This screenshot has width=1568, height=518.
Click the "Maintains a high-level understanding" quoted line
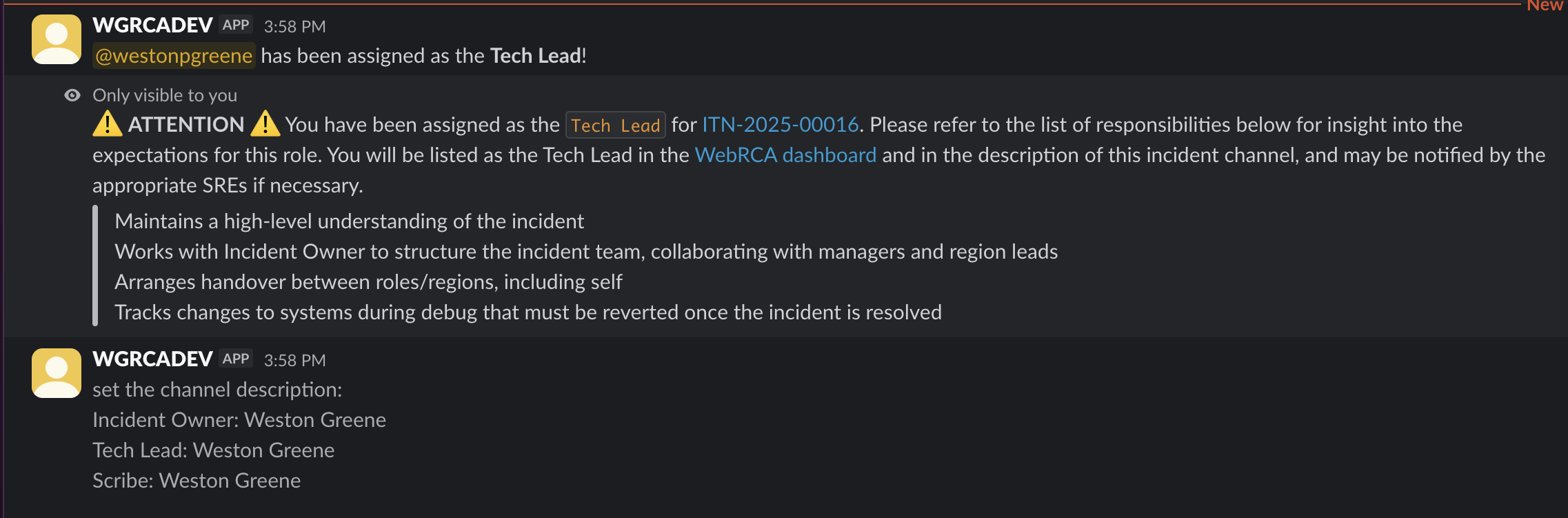[x=349, y=221]
